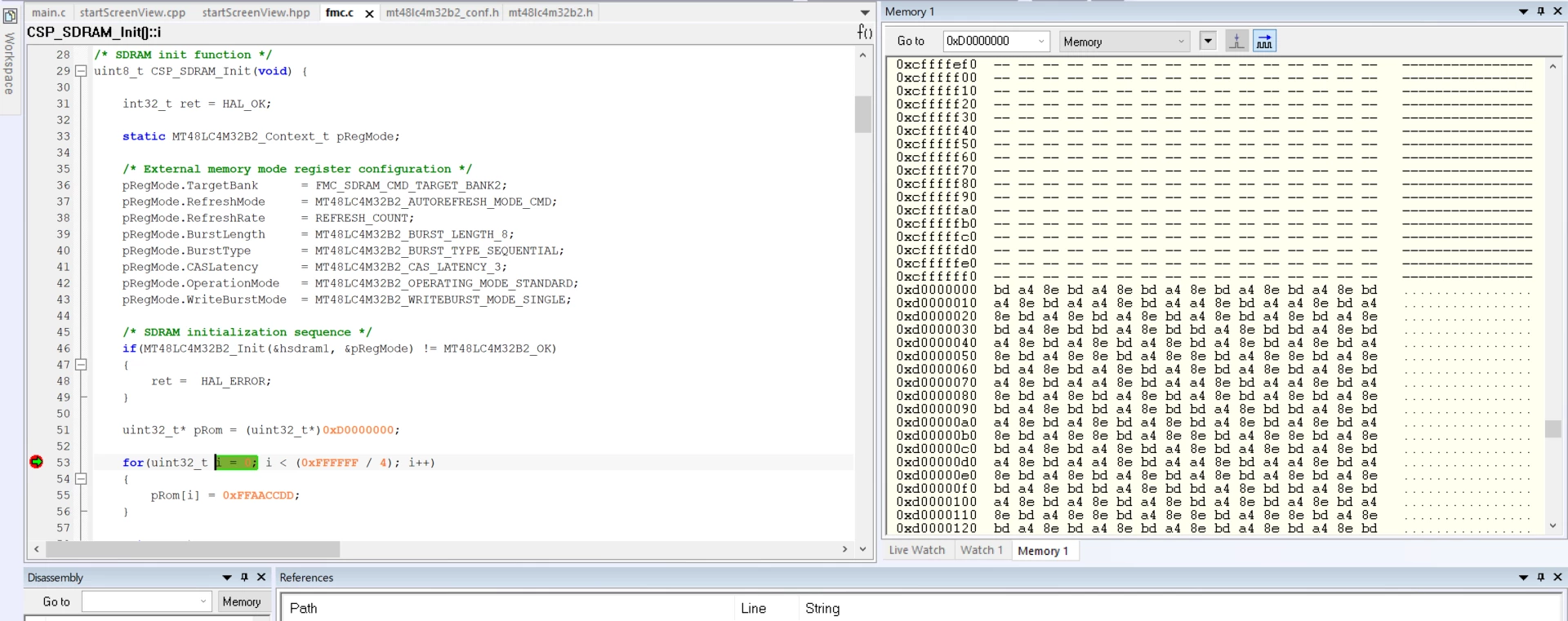
Task: Open the editor tab list dropdown arrow
Action: [x=865, y=12]
